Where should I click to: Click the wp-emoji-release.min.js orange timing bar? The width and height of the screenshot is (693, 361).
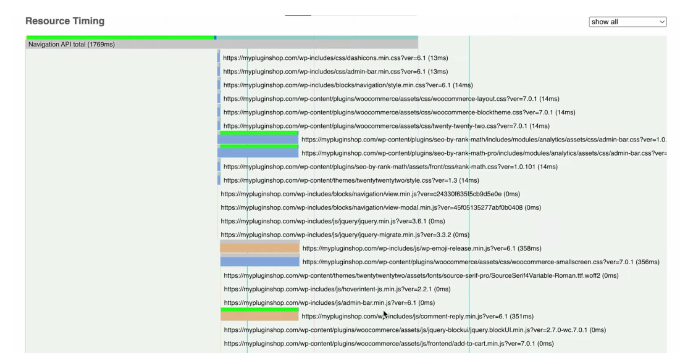click(x=260, y=248)
